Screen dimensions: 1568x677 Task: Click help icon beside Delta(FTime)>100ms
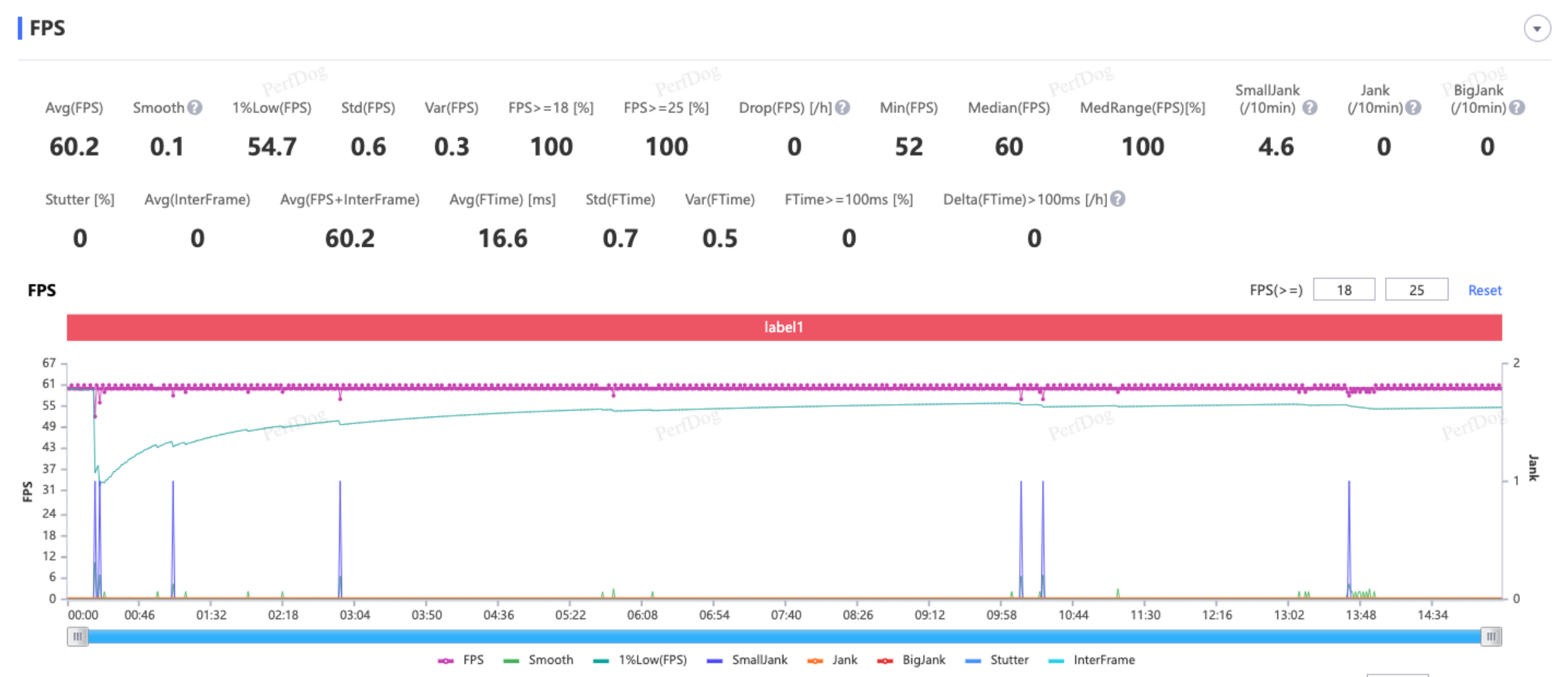tap(1117, 199)
